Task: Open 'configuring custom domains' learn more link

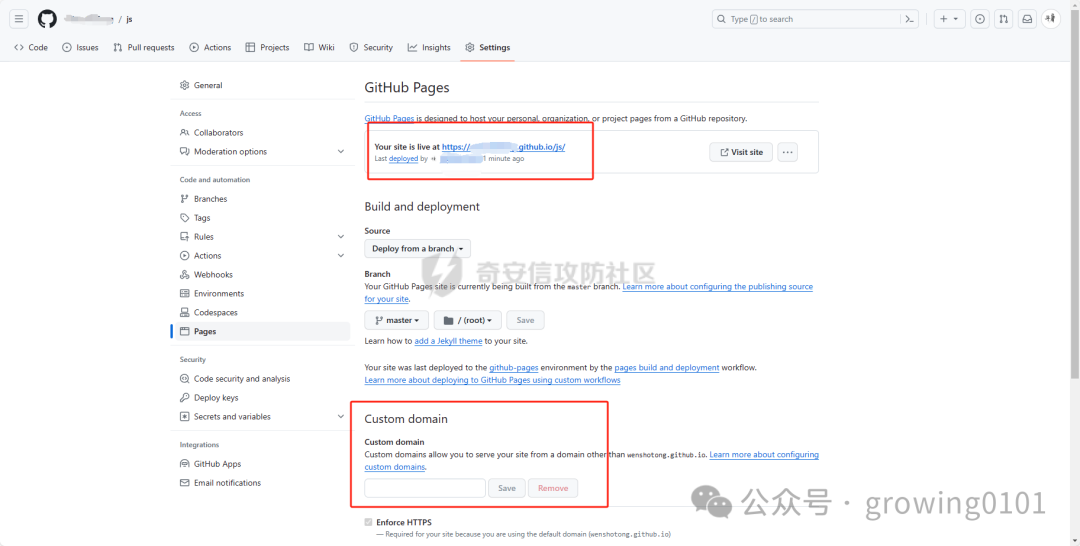Action: pyautogui.click(x=764, y=455)
